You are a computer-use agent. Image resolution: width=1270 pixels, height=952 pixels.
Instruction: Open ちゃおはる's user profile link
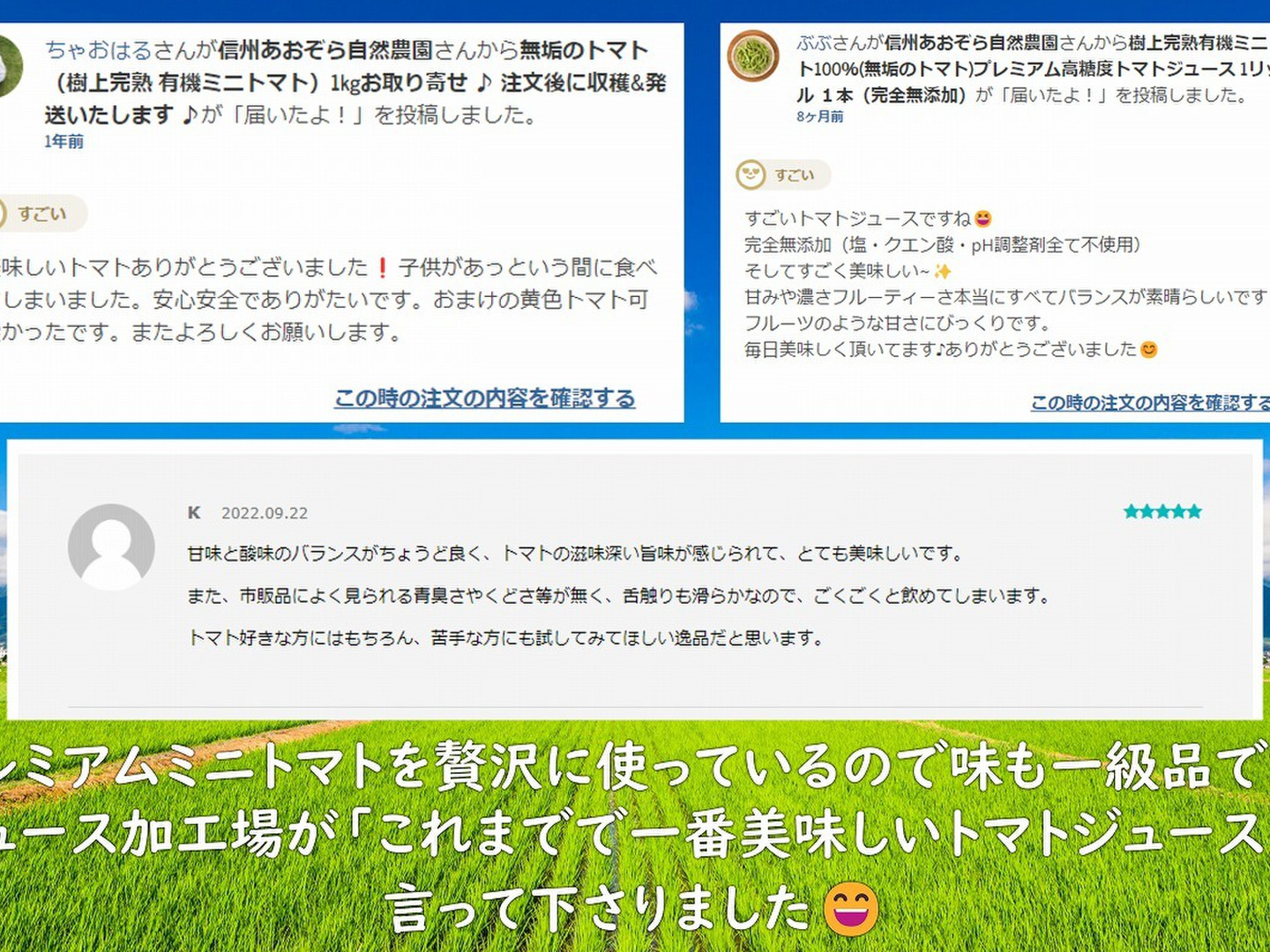[98, 50]
